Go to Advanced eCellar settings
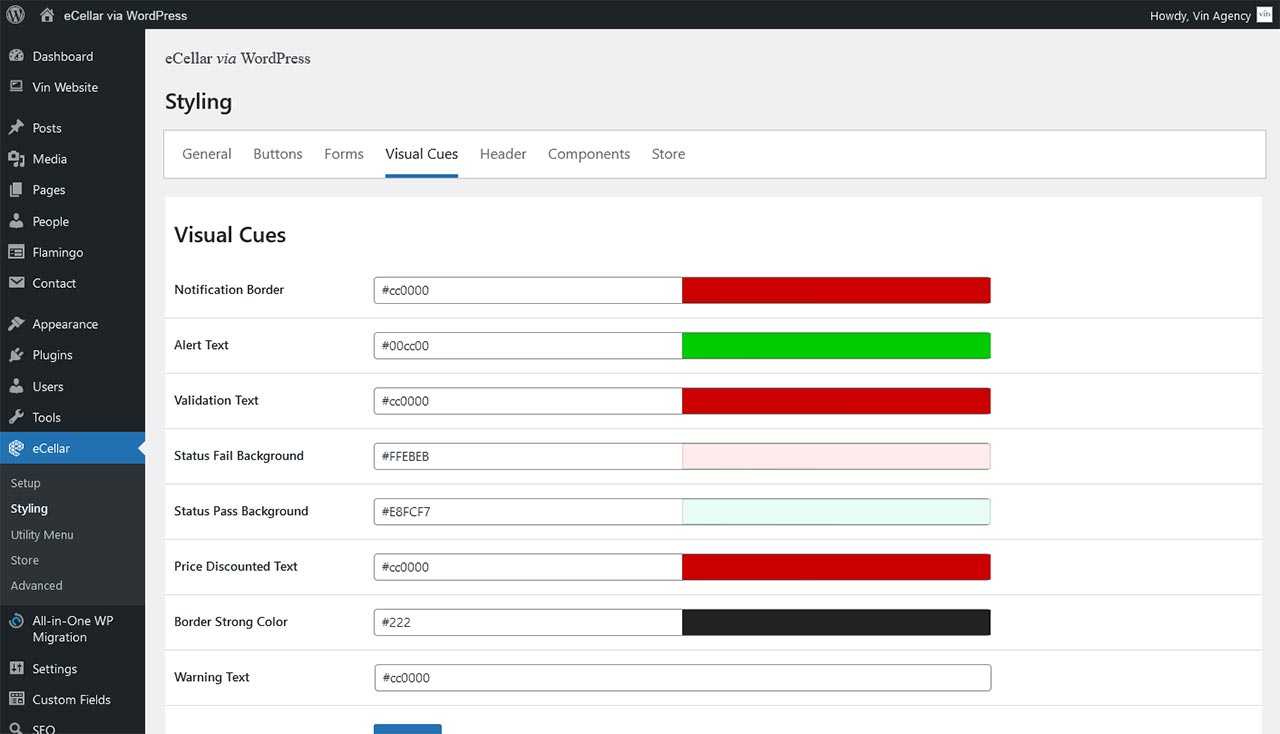 pos(36,586)
